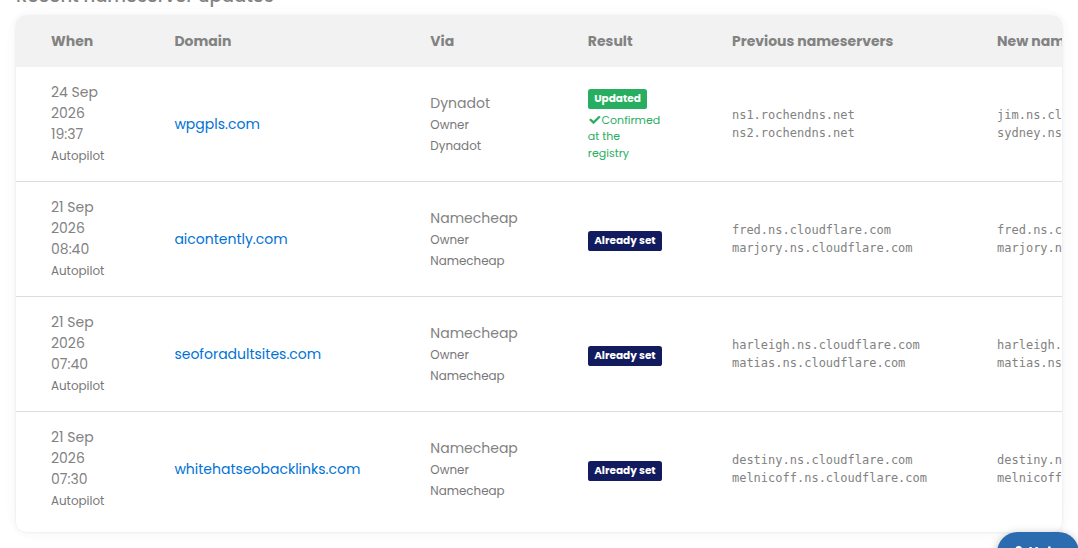Click the Previous nameservers column header

pyautogui.click(x=812, y=41)
